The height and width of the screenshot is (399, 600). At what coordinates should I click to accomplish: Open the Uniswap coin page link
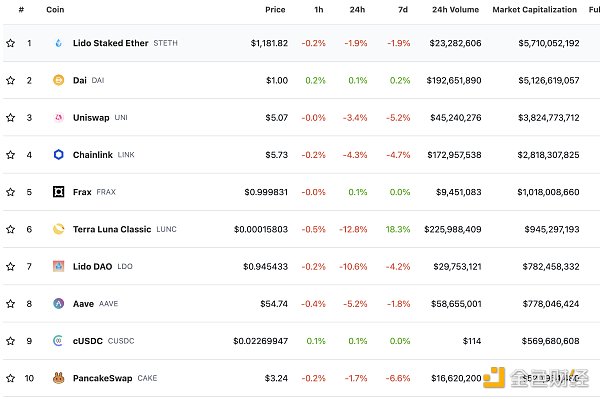[91, 117]
